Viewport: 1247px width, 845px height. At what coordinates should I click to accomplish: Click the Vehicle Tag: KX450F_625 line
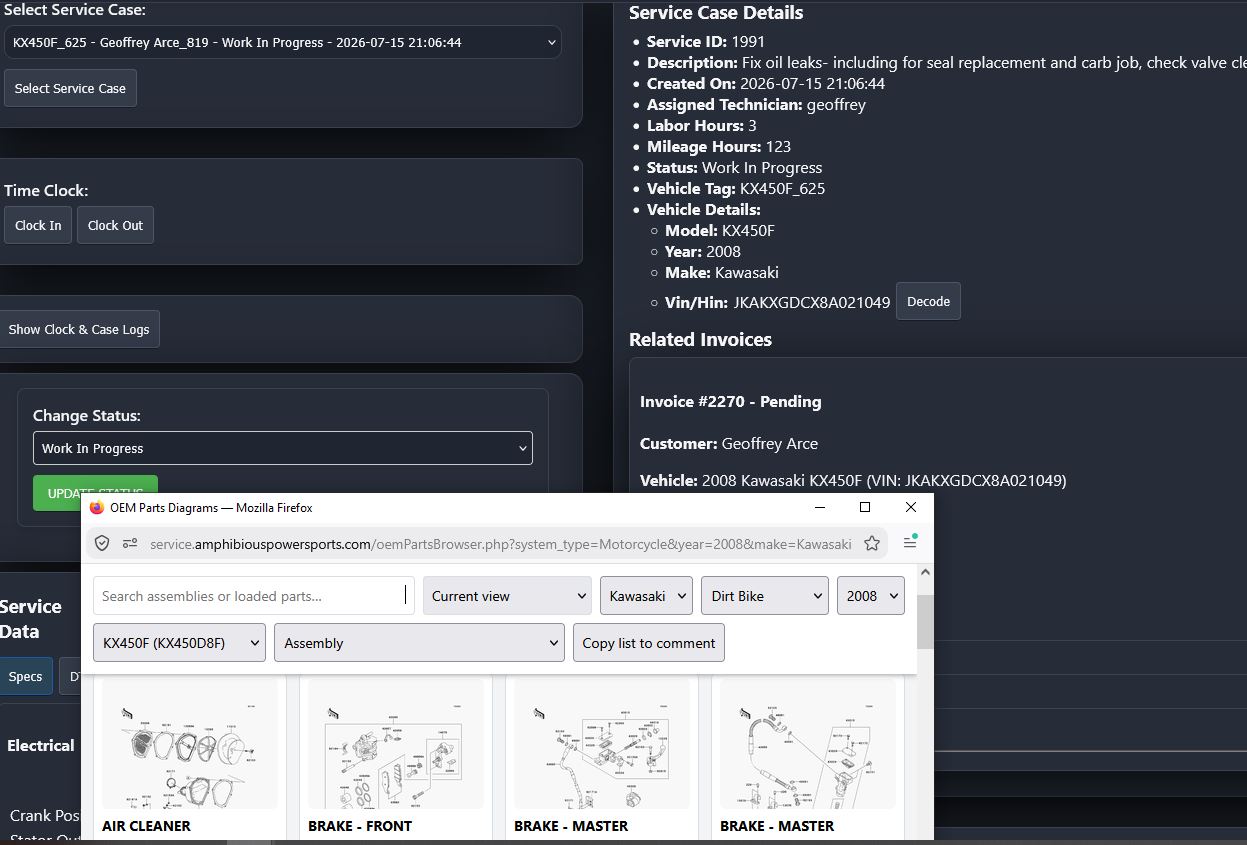pyautogui.click(x=736, y=188)
